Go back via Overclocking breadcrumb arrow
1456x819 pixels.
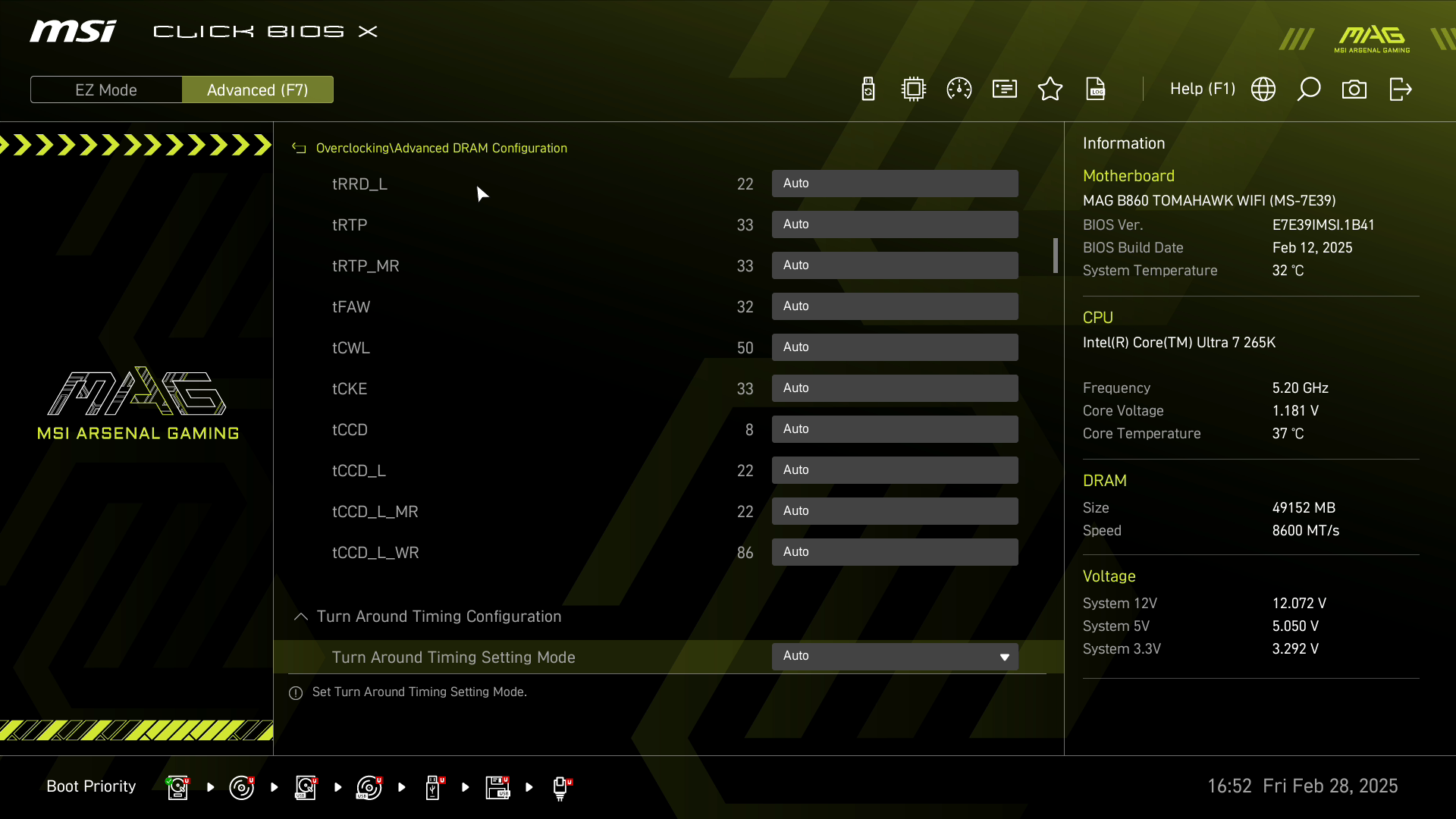coord(299,148)
